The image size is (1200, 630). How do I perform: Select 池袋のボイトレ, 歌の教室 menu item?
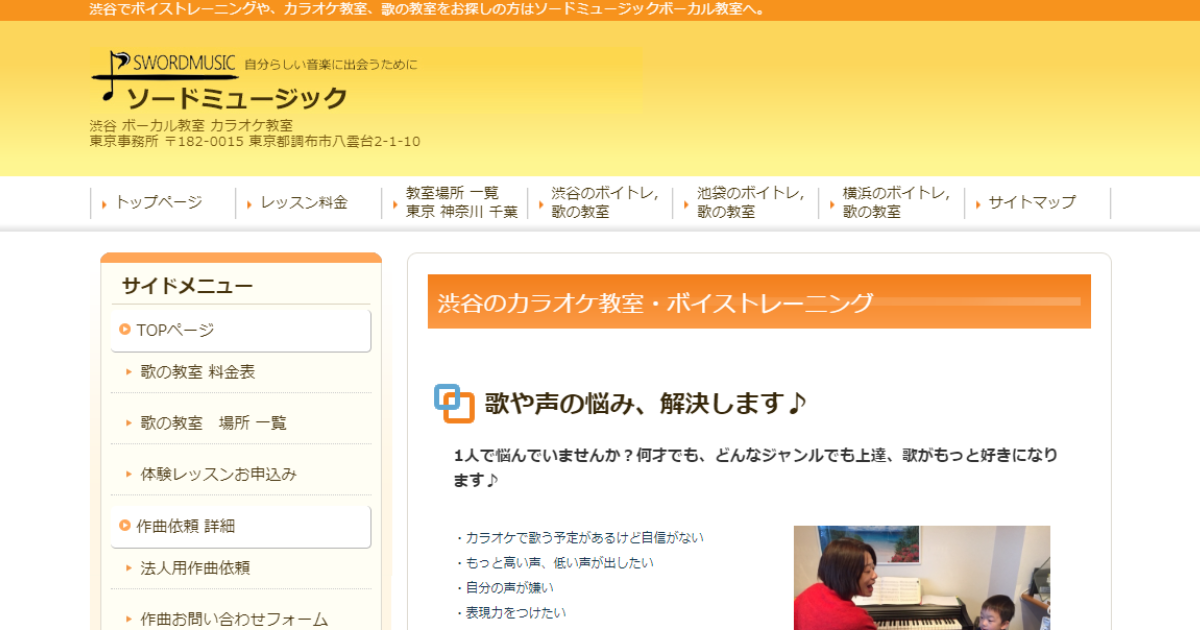(x=752, y=202)
